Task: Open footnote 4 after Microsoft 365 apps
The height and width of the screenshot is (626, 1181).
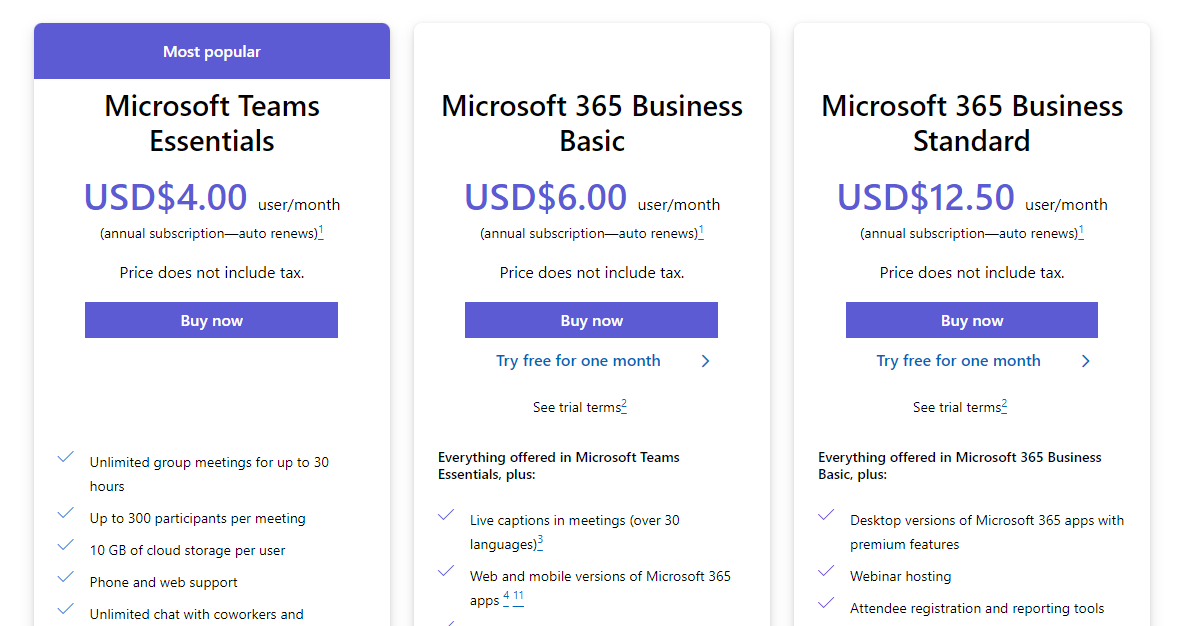Action: point(506,597)
